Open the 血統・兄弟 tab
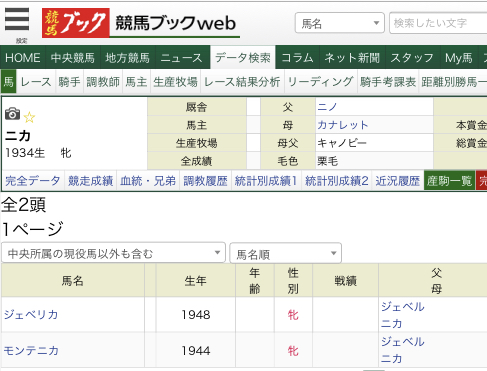This screenshot has height=371, width=487. [x=148, y=181]
